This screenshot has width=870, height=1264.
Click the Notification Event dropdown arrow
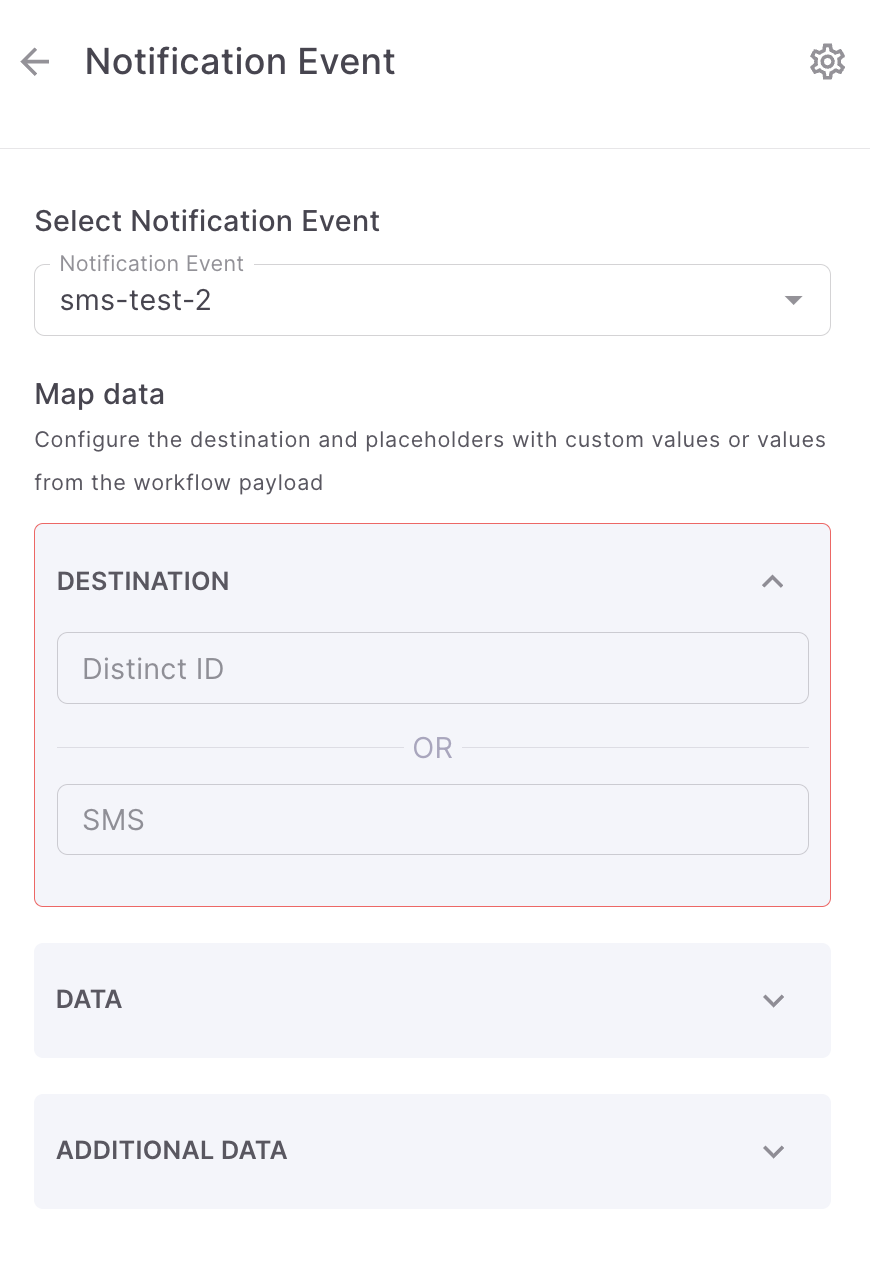pyautogui.click(x=794, y=300)
